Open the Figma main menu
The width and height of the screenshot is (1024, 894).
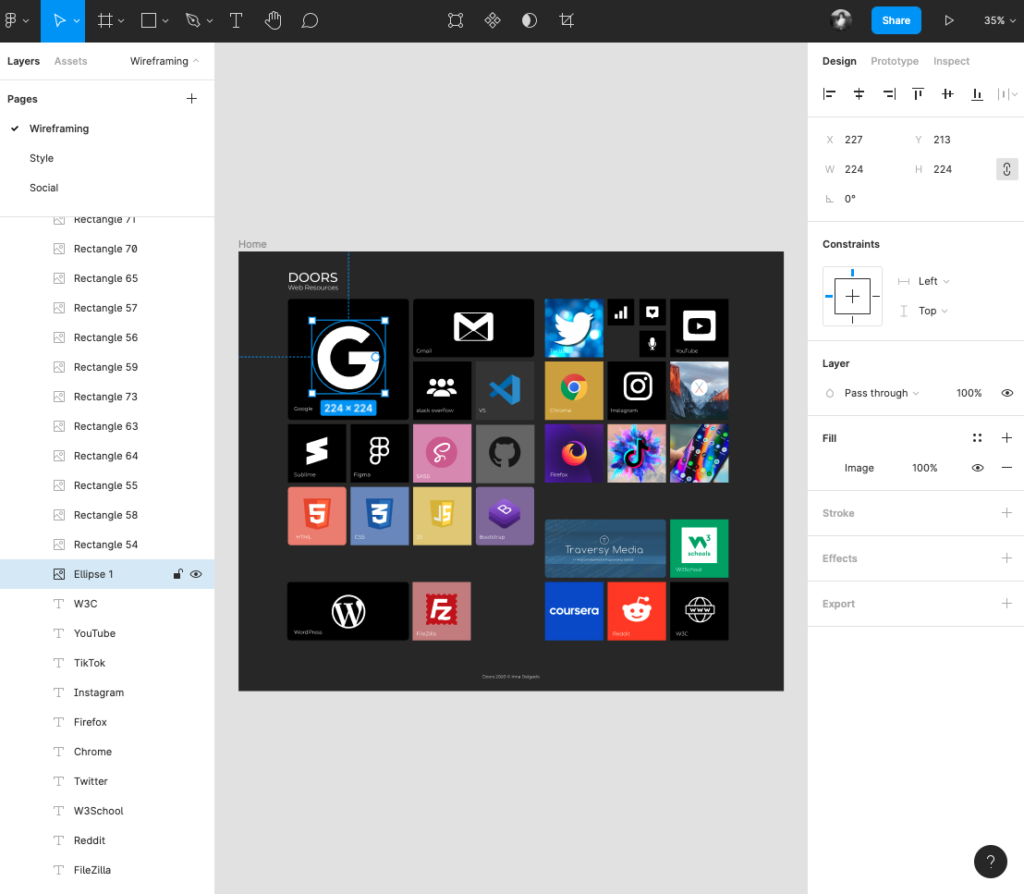pos(16,20)
